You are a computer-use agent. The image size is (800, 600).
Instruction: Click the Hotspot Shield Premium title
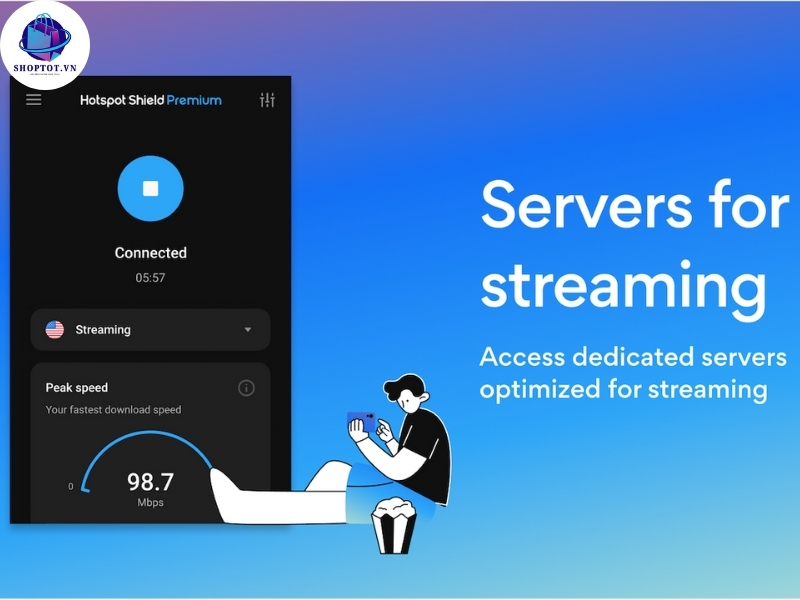pyautogui.click(x=151, y=101)
